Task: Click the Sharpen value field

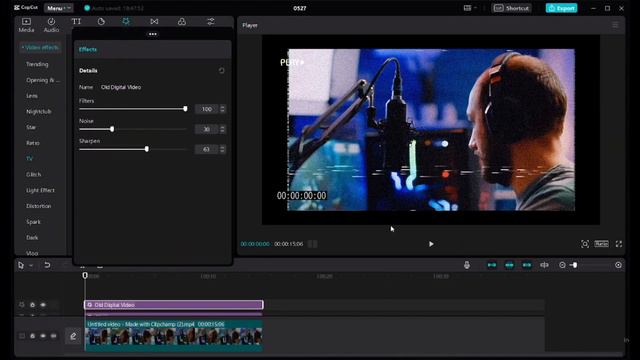Action: (207, 149)
